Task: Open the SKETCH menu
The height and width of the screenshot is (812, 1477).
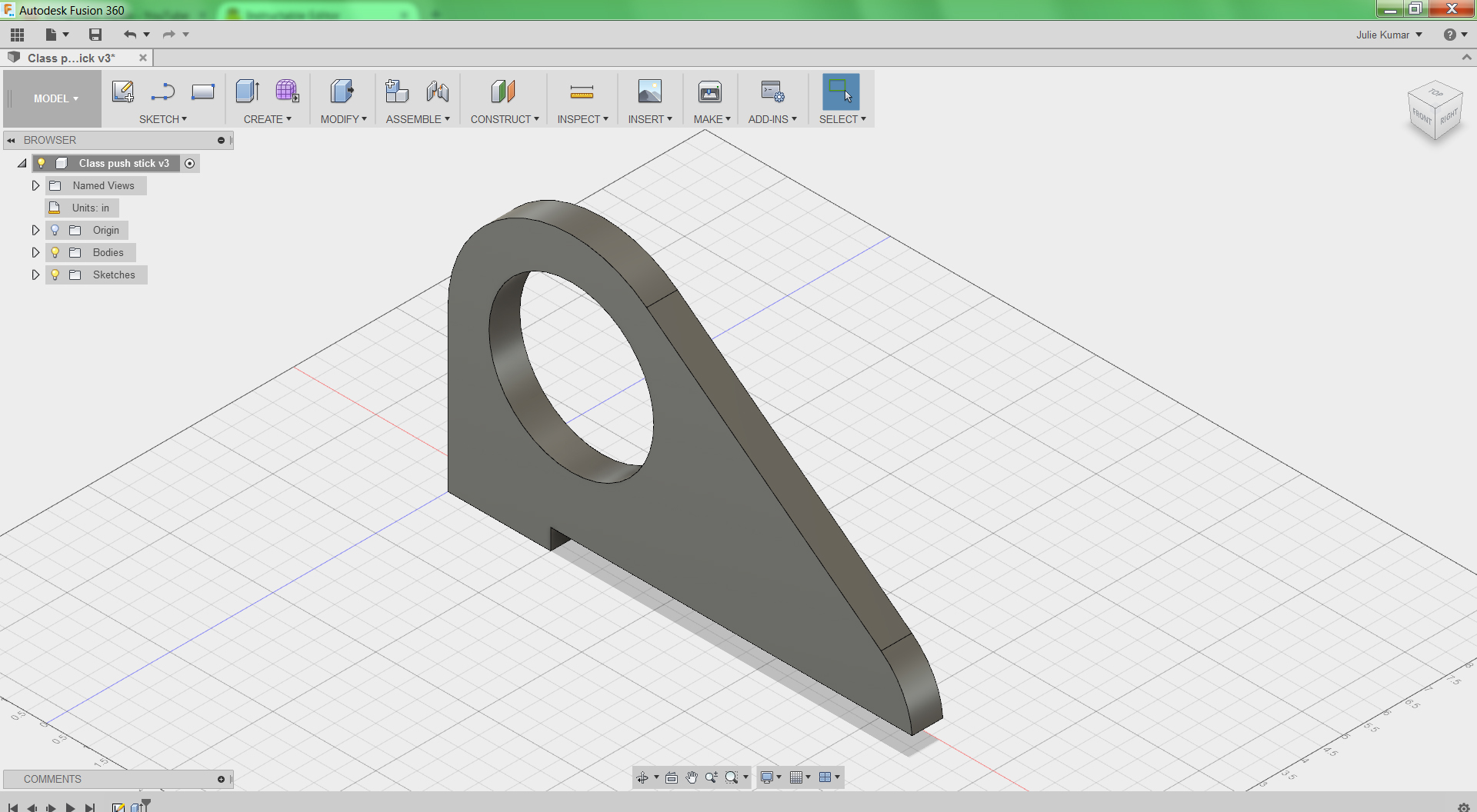Action: pos(162,119)
